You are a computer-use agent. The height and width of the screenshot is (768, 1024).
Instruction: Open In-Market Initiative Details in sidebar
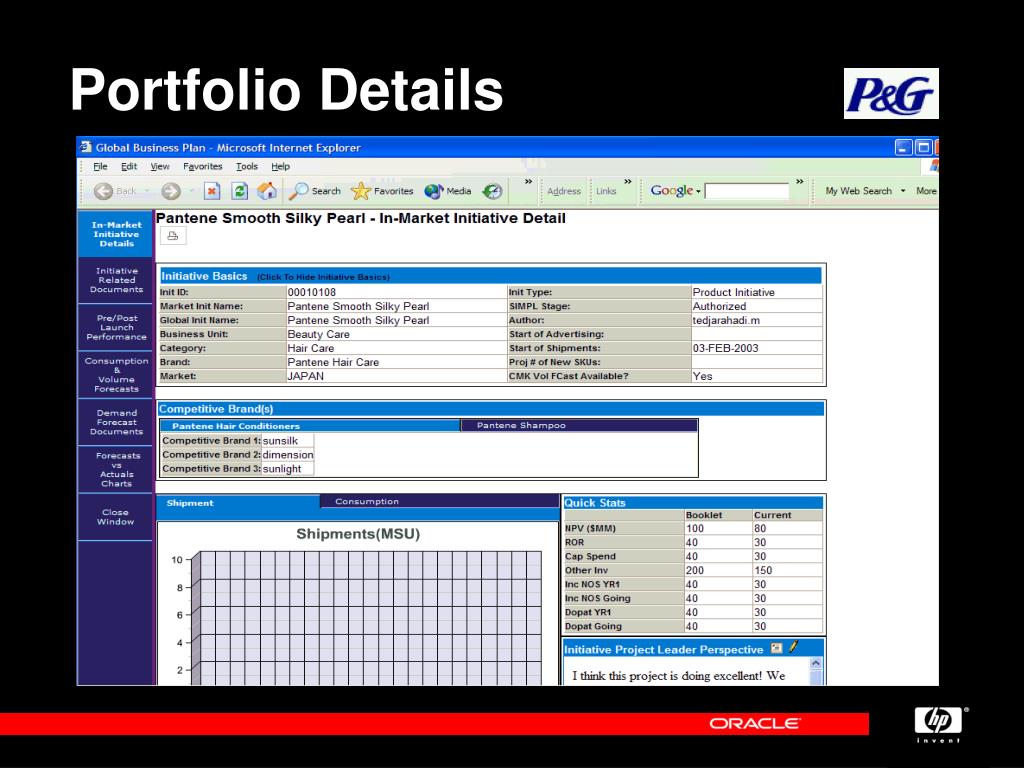116,234
